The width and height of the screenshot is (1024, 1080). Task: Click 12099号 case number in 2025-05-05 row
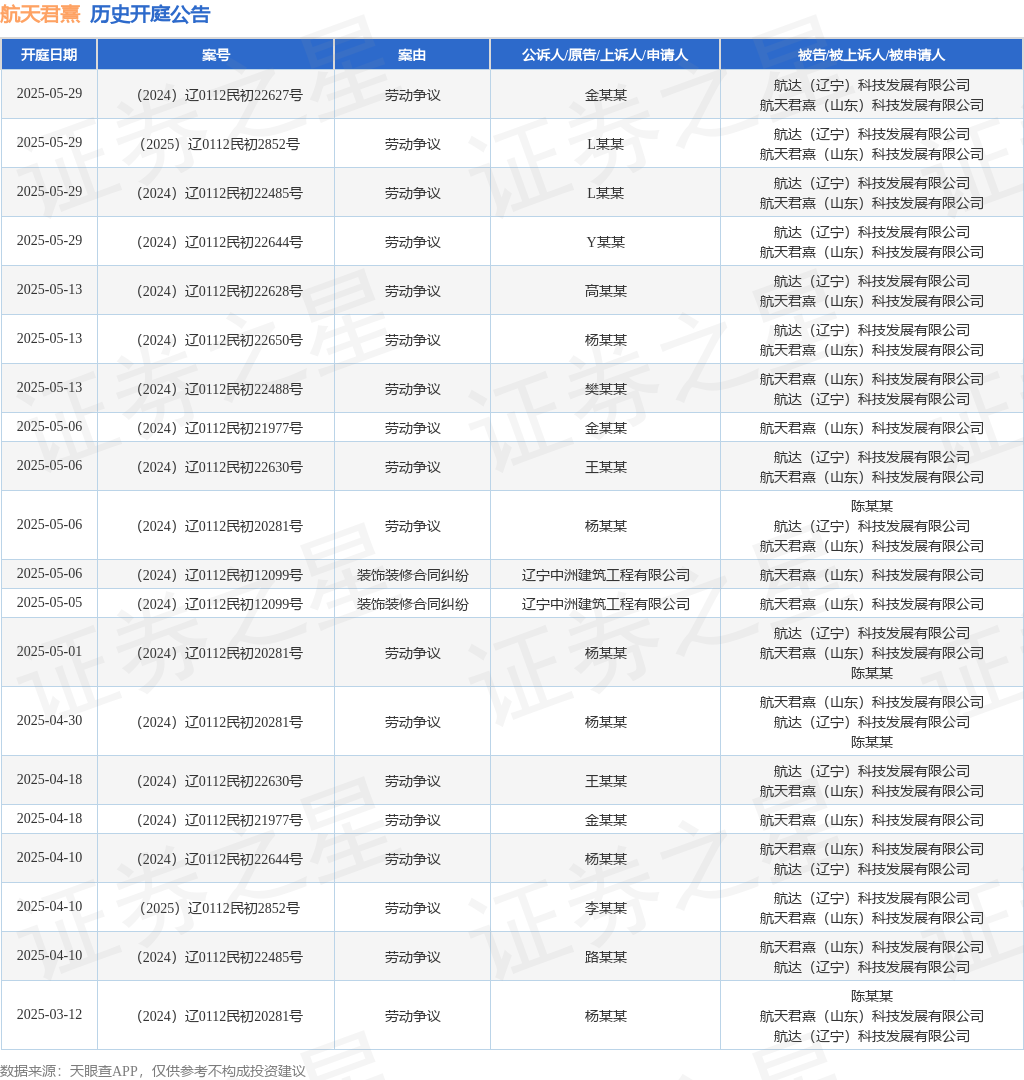point(219,604)
